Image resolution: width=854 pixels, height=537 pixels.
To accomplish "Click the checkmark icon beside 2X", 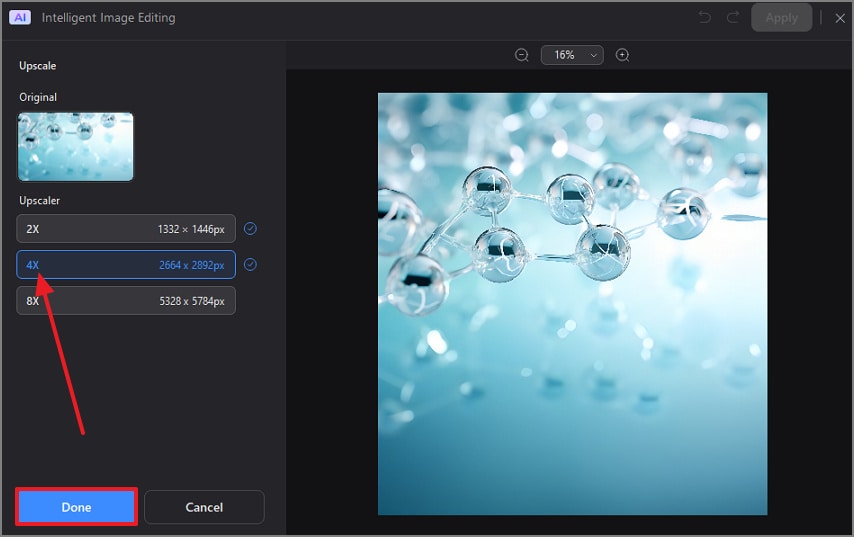I will pyautogui.click(x=250, y=229).
